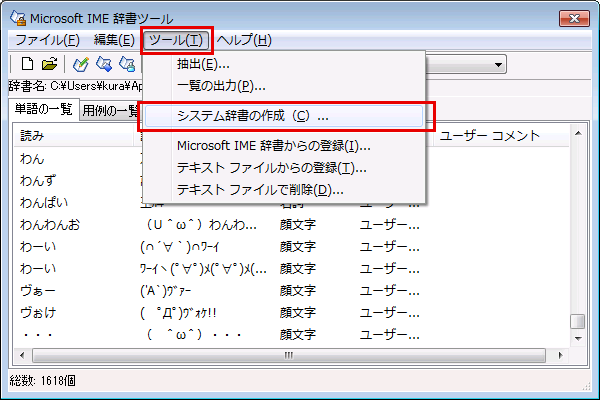The width and height of the screenshot is (600, 400).
Task: Click 顔文字 in the わんわんお row
Action: pyautogui.click(x=298, y=225)
